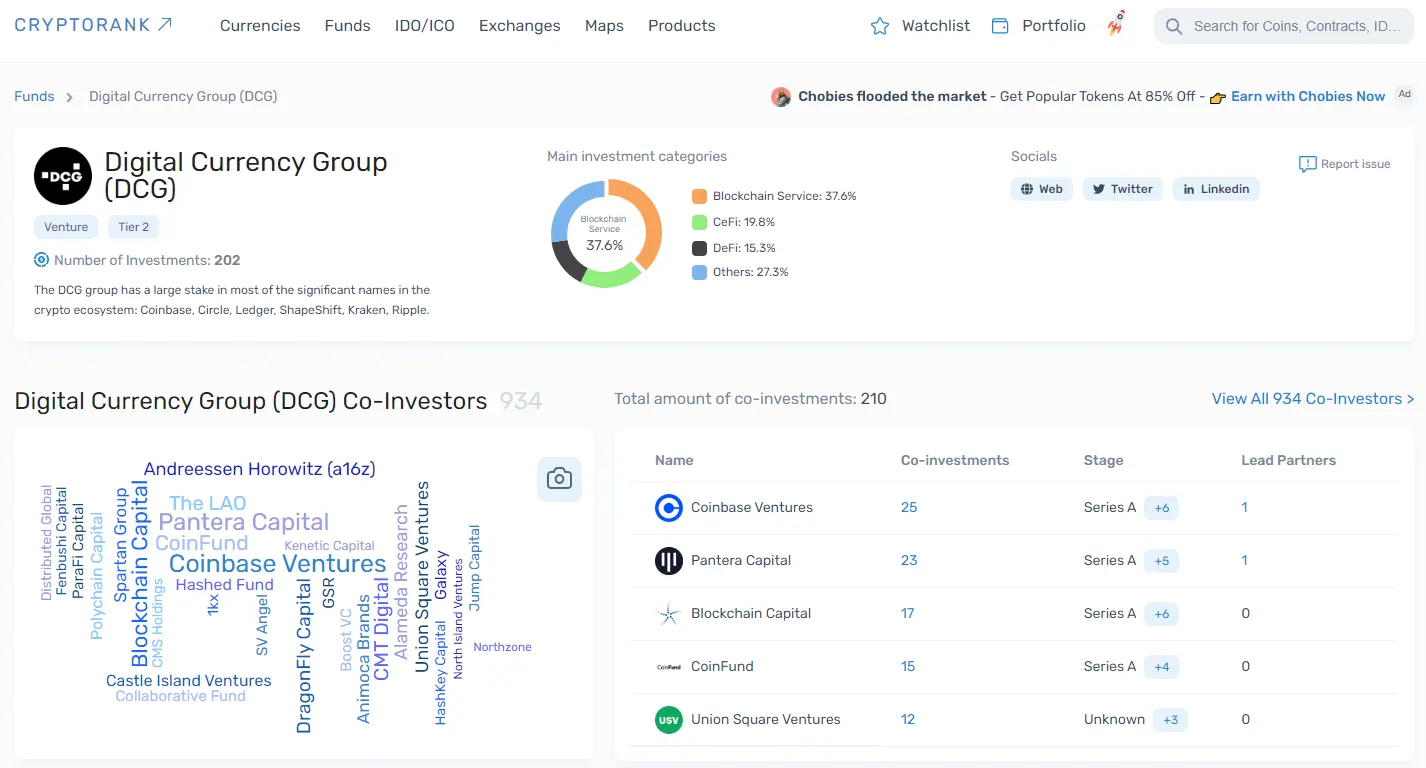Click the Report issue icon

(x=1307, y=164)
